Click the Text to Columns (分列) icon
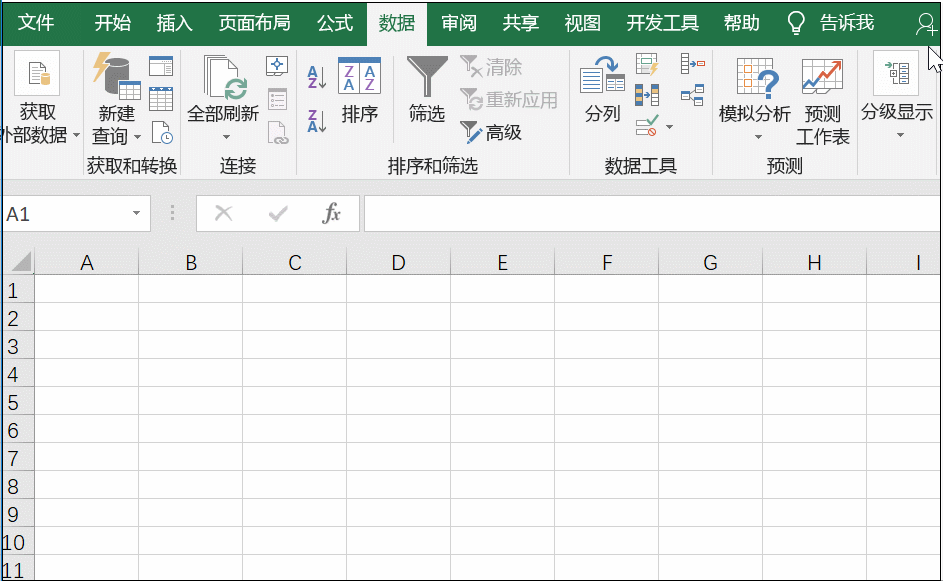The height and width of the screenshot is (581, 943). click(x=603, y=91)
